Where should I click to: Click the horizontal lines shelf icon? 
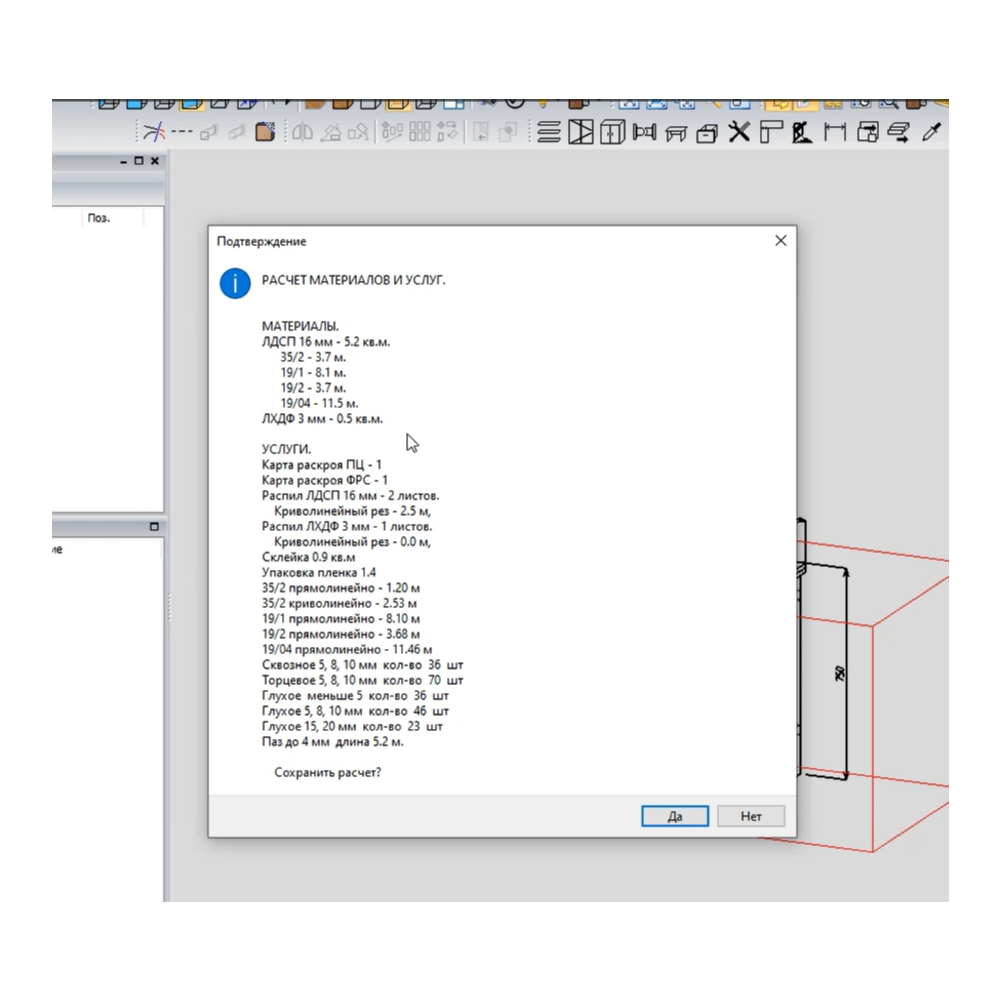click(x=548, y=132)
